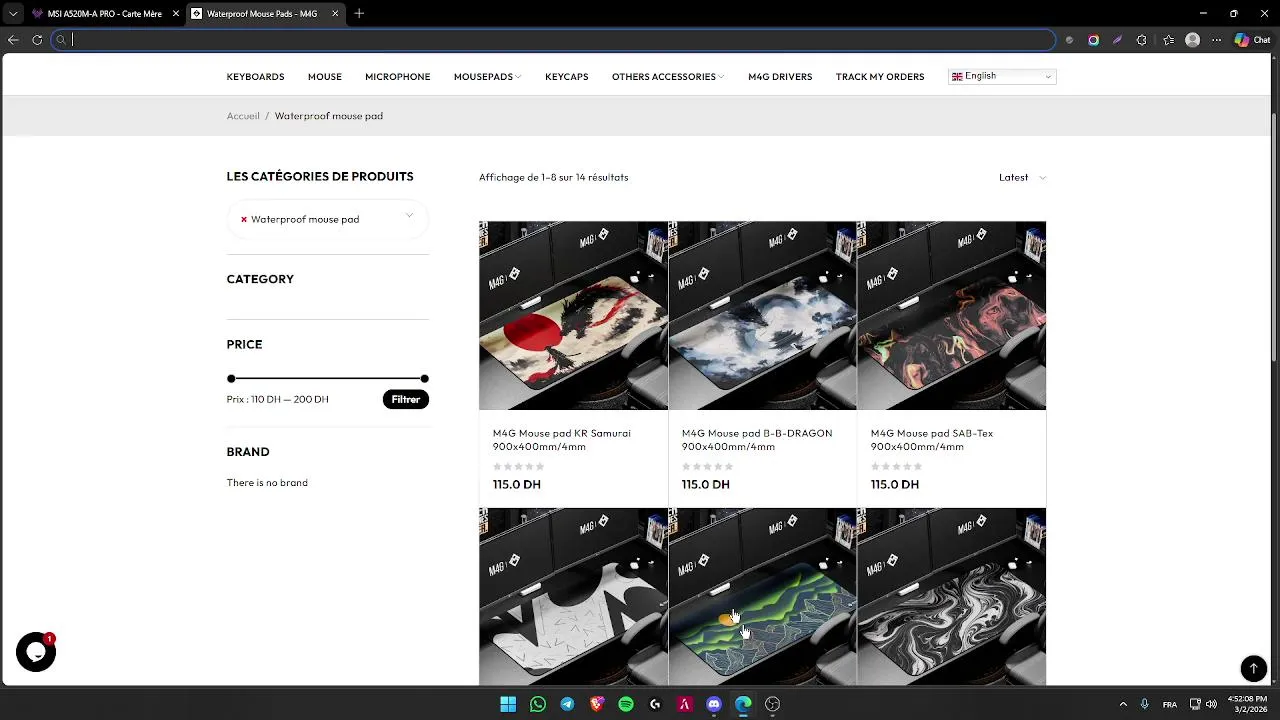Click the maximum price slider handle
This screenshot has width=1280, height=720.
click(425, 378)
